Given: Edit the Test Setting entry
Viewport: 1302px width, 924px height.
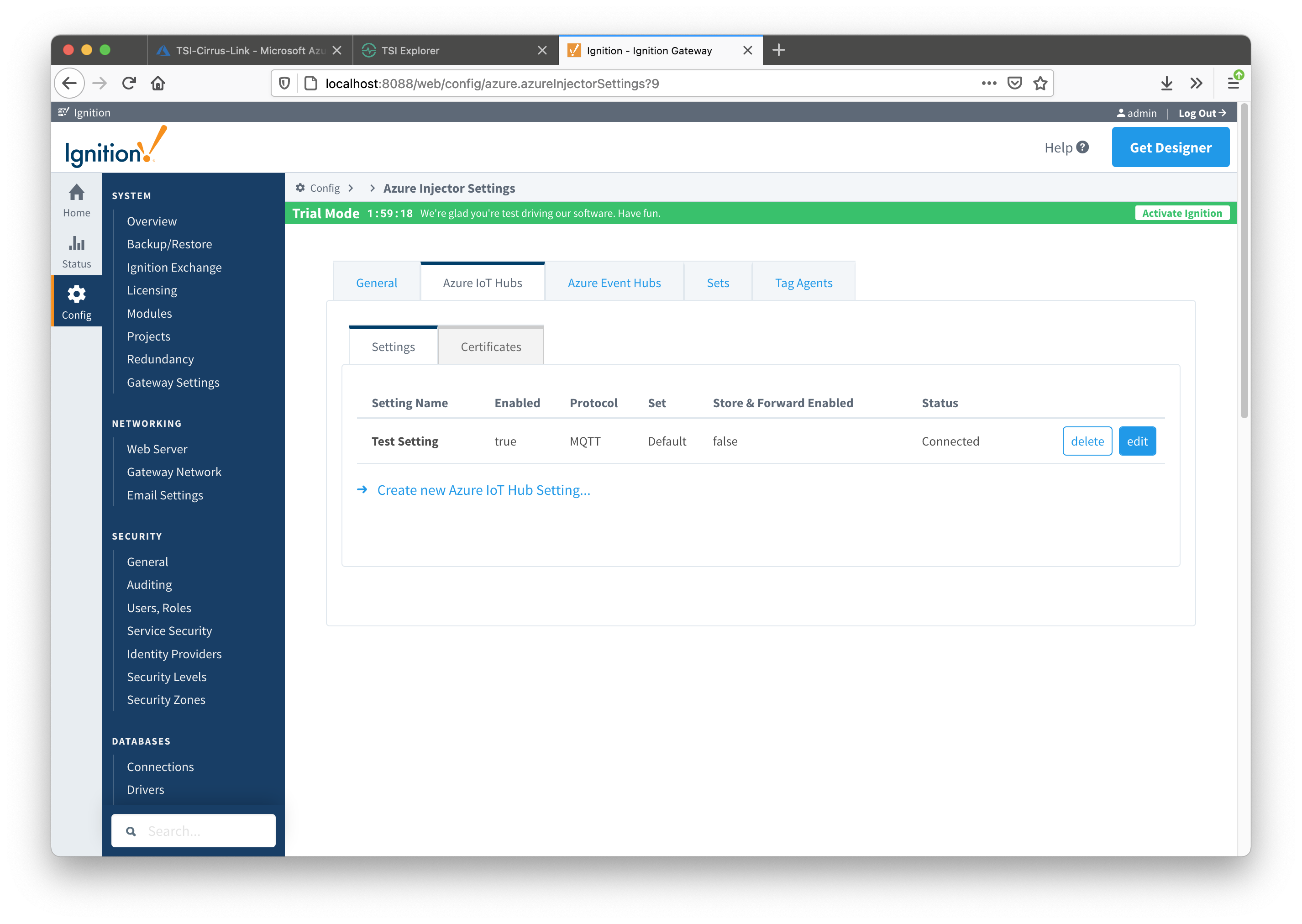Looking at the screenshot, I should pyautogui.click(x=1136, y=441).
